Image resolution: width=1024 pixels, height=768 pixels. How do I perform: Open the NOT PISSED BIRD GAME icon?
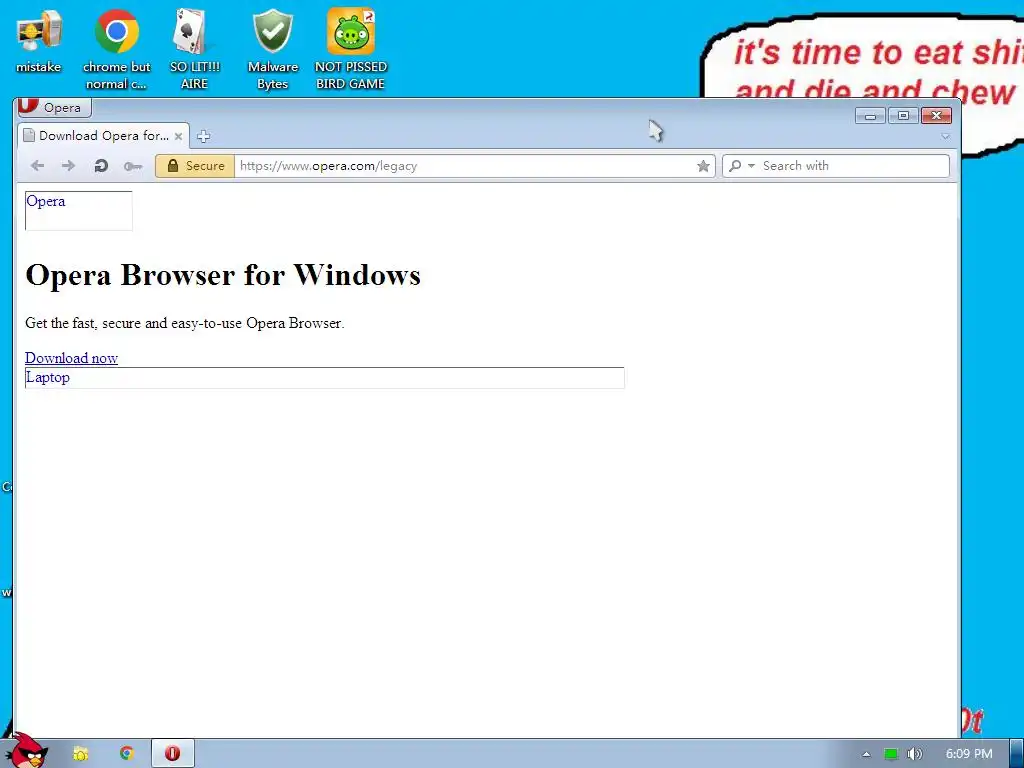coord(351,49)
